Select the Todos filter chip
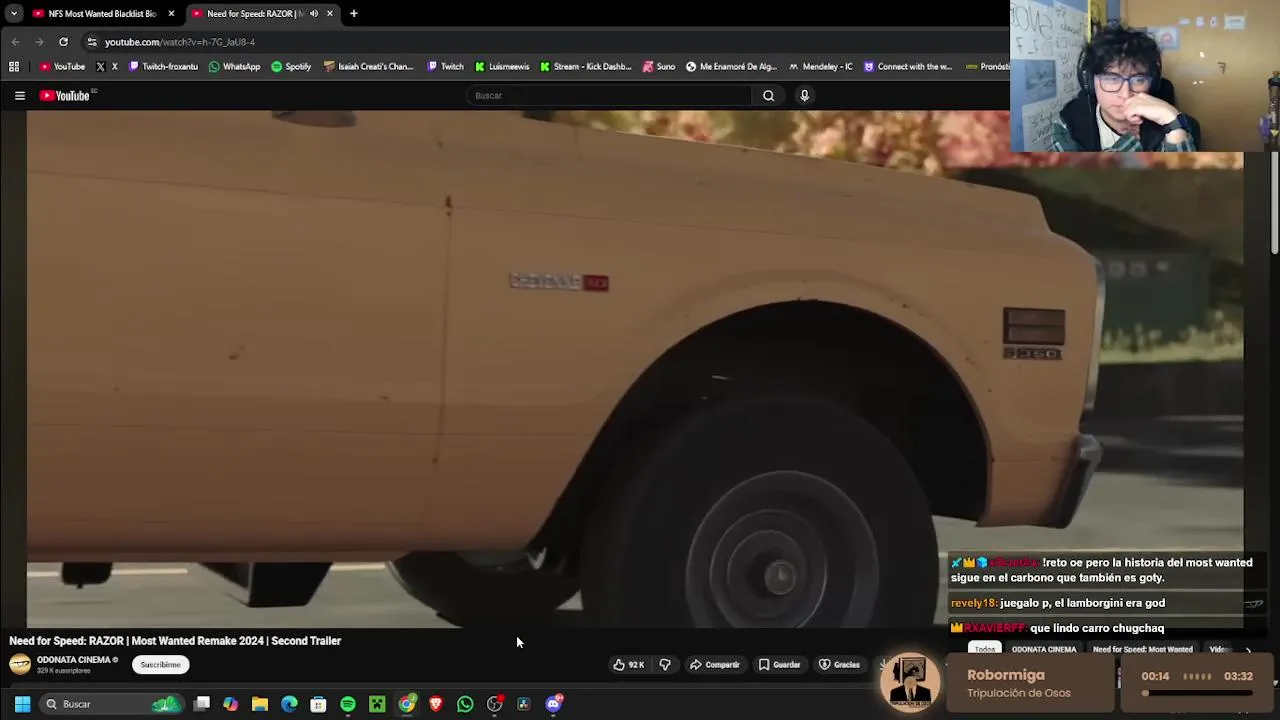Screen dimensions: 1280x720 point(985,650)
